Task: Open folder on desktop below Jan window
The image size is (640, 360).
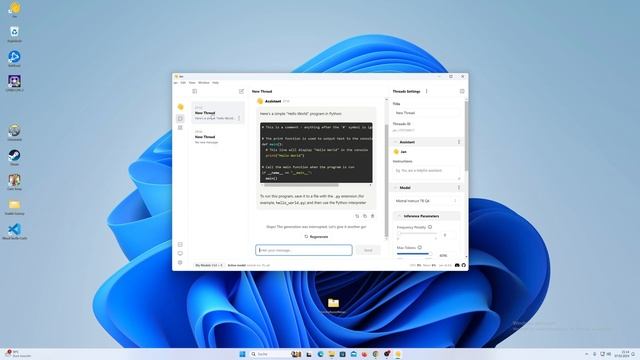Action: point(333,305)
